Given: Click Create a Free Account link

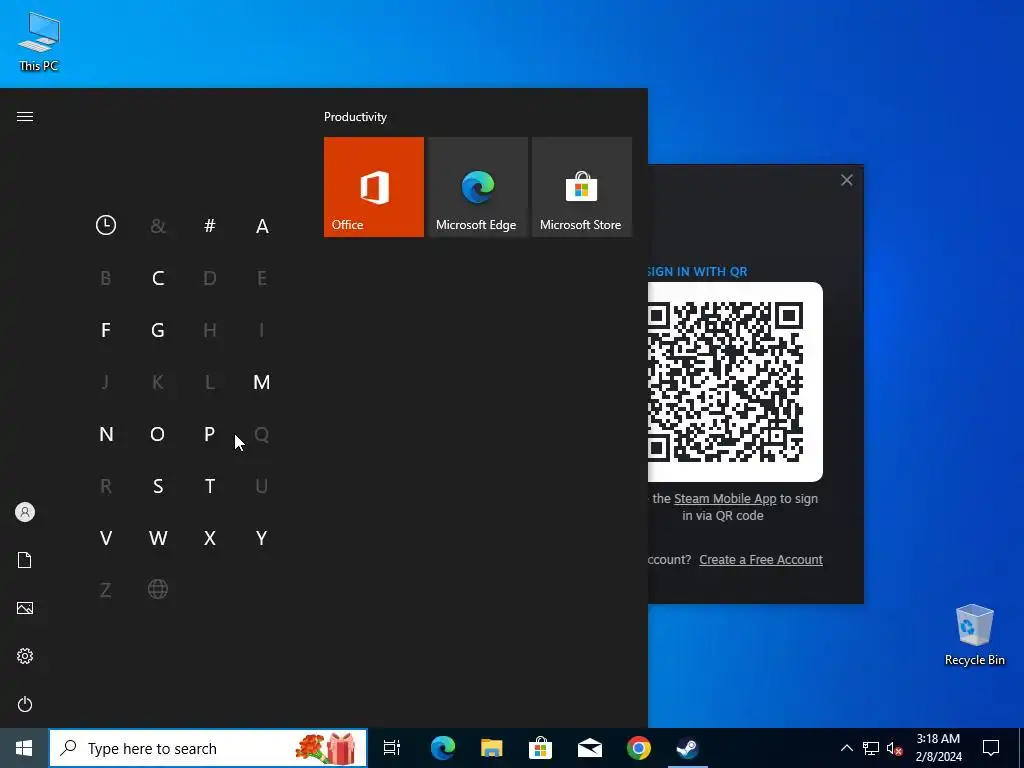Looking at the screenshot, I should coord(761,560).
